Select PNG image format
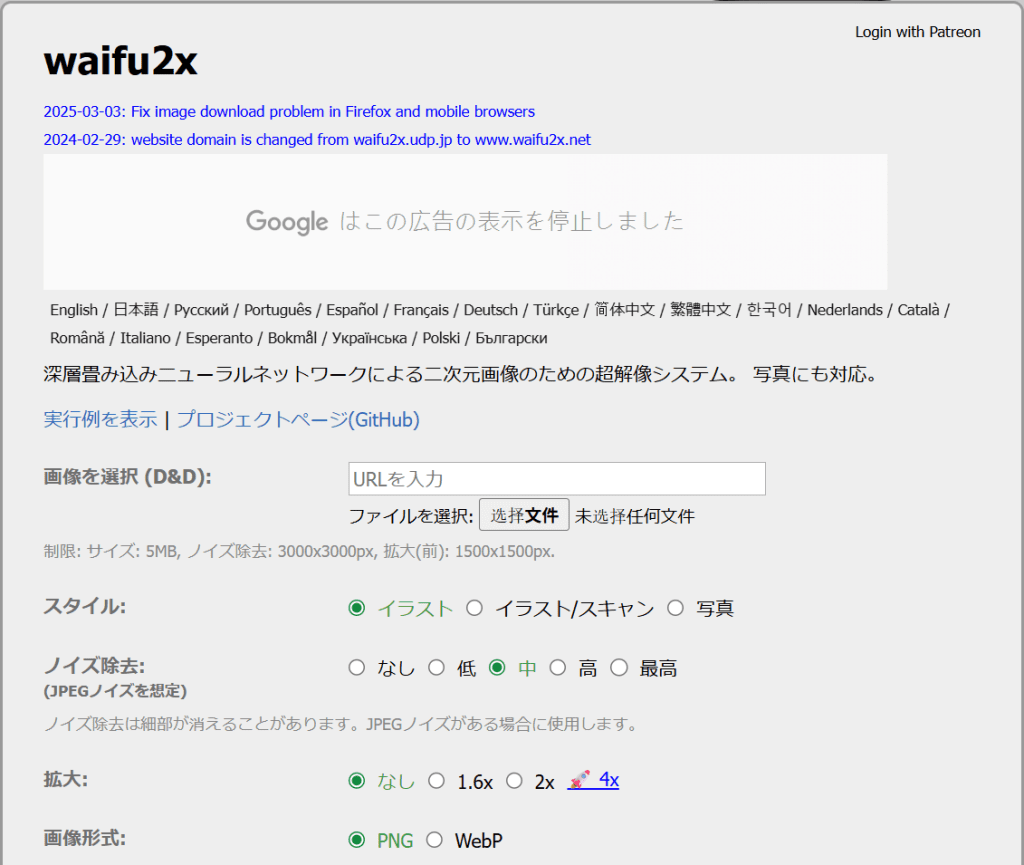The image size is (1024, 865). 357,840
